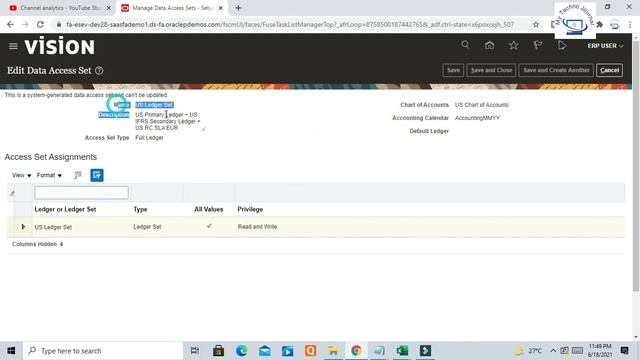Open Favorites star in Vision header
The height and width of the screenshot is (360, 640).
point(513,45)
